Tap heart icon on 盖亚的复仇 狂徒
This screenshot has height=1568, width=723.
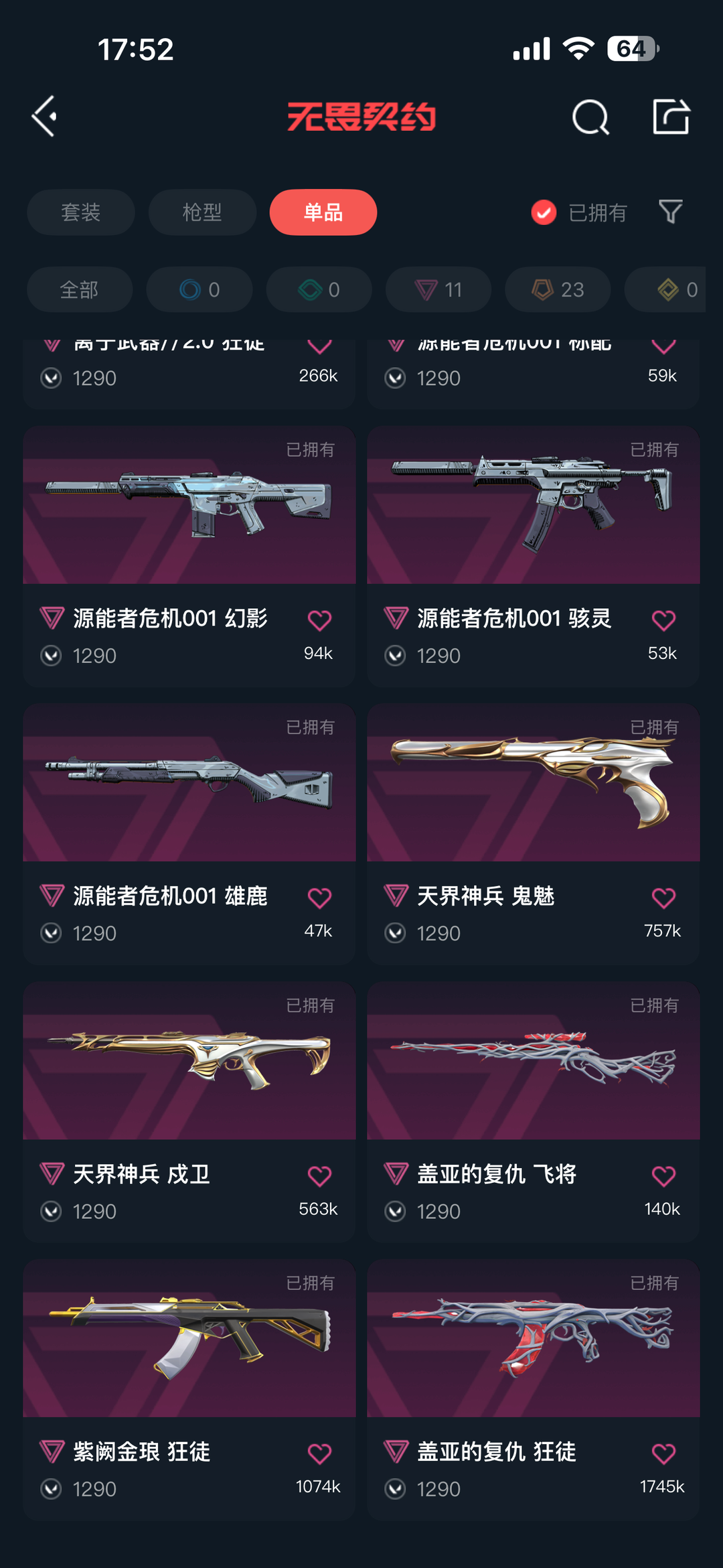pos(663,1453)
